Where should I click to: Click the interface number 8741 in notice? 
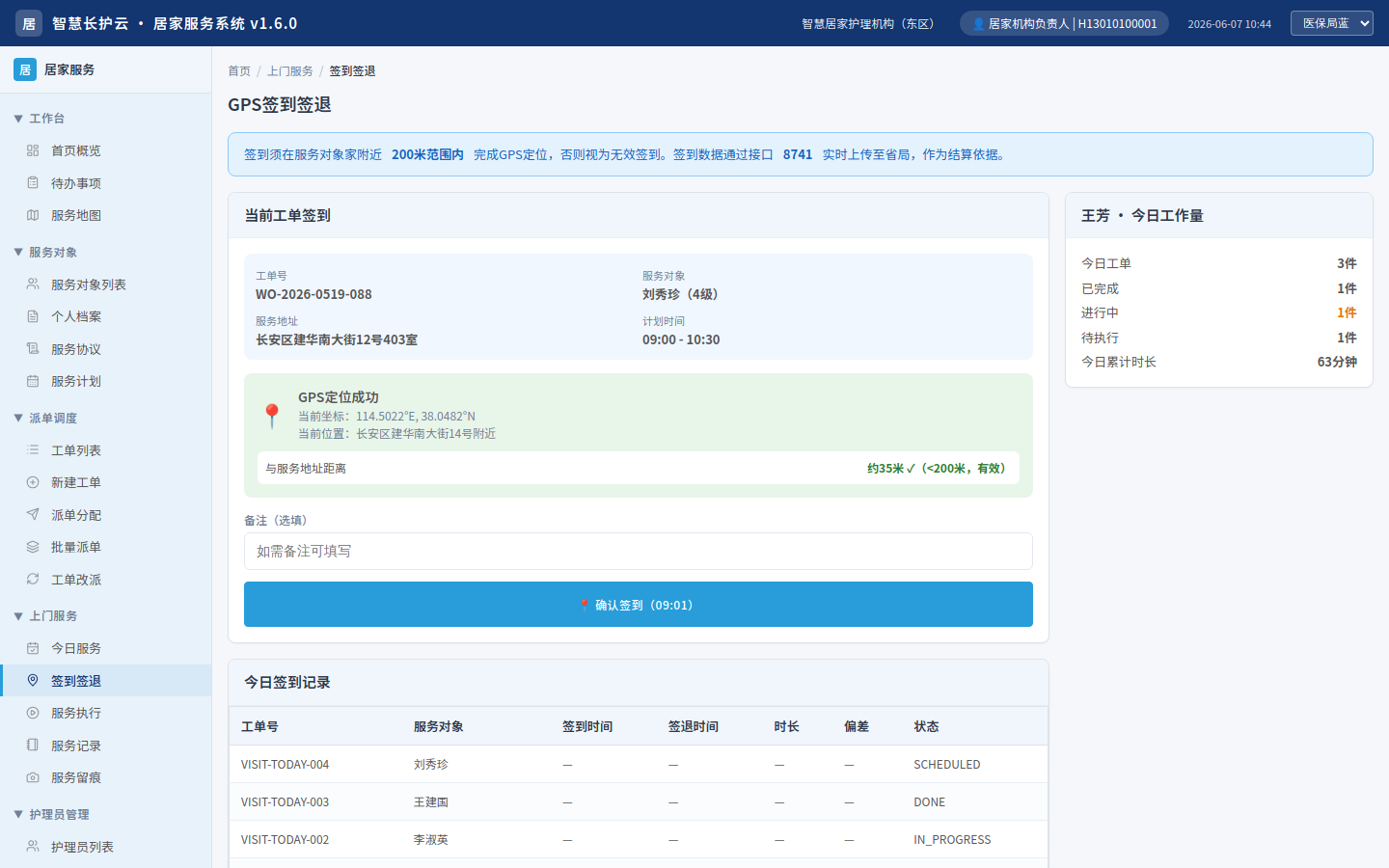click(798, 154)
